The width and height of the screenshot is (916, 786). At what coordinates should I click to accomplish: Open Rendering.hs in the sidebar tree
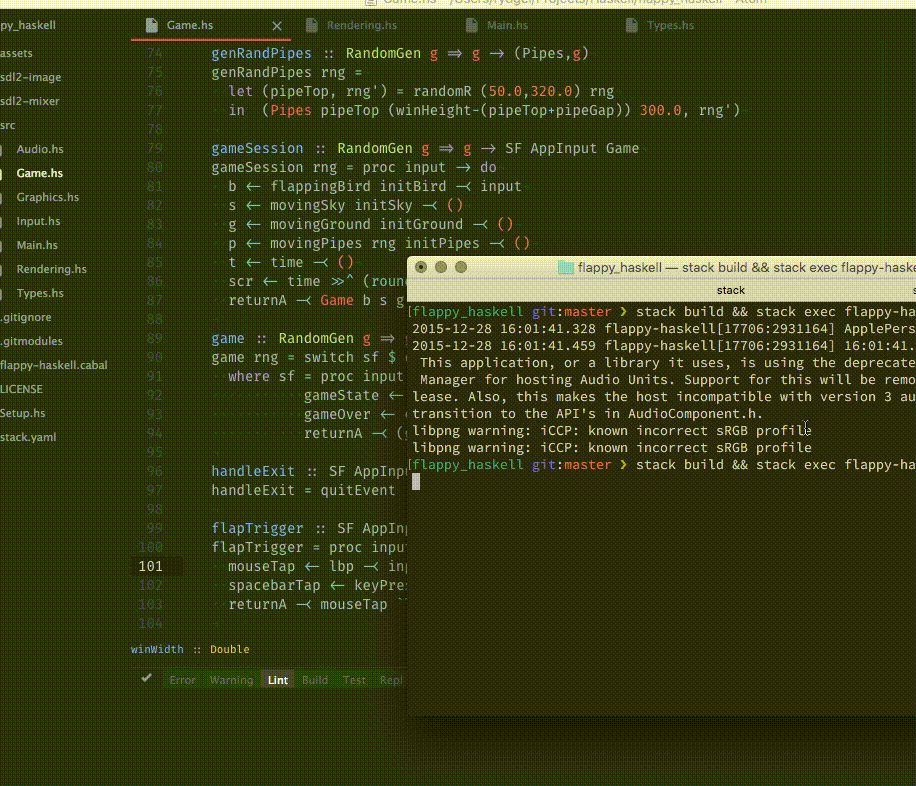click(51, 269)
